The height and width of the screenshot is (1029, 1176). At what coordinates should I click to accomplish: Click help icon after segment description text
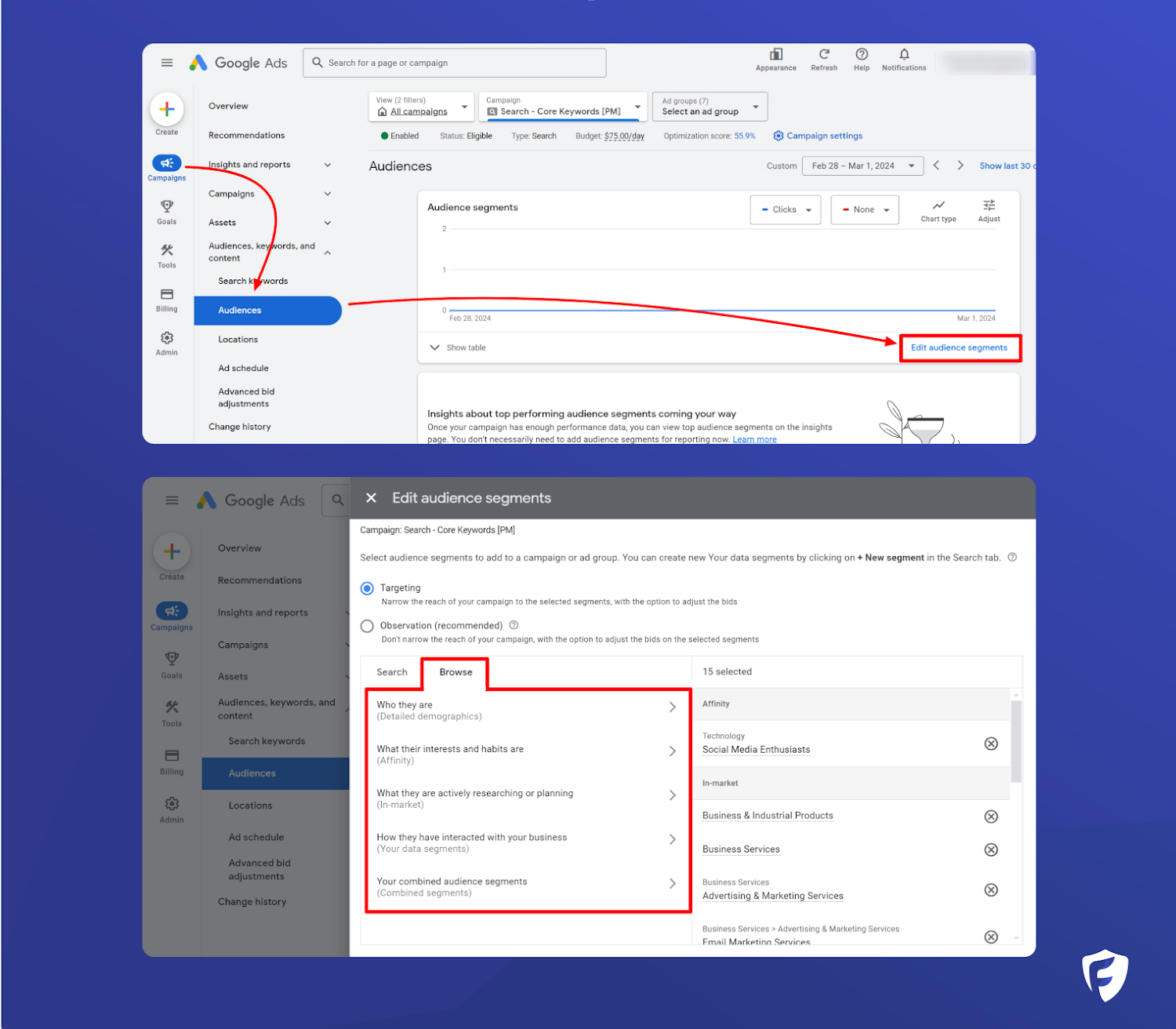[1012, 558]
